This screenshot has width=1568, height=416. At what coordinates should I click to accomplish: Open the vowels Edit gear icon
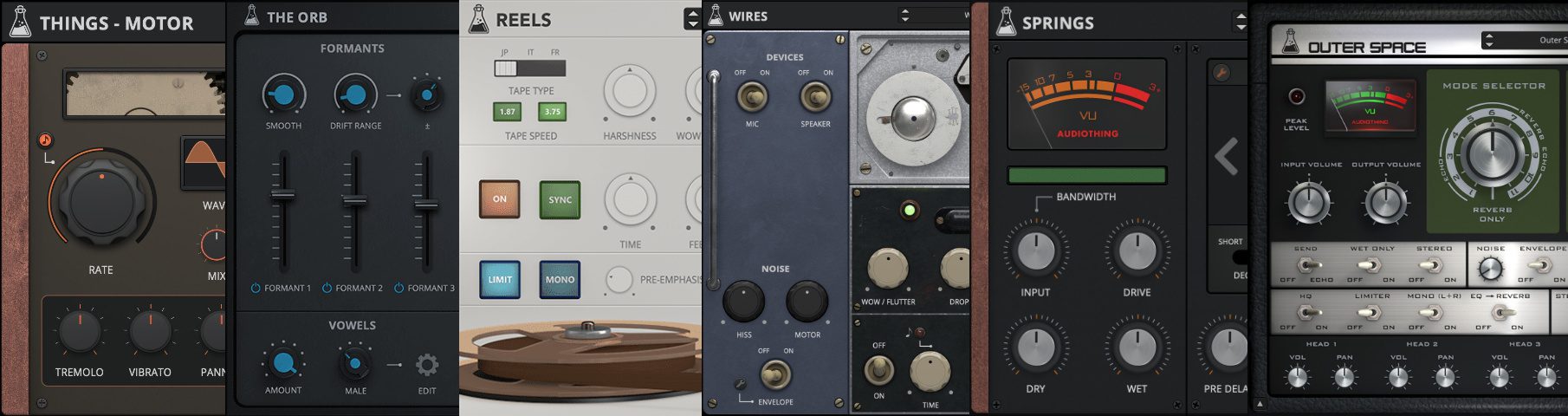pyautogui.click(x=427, y=365)
